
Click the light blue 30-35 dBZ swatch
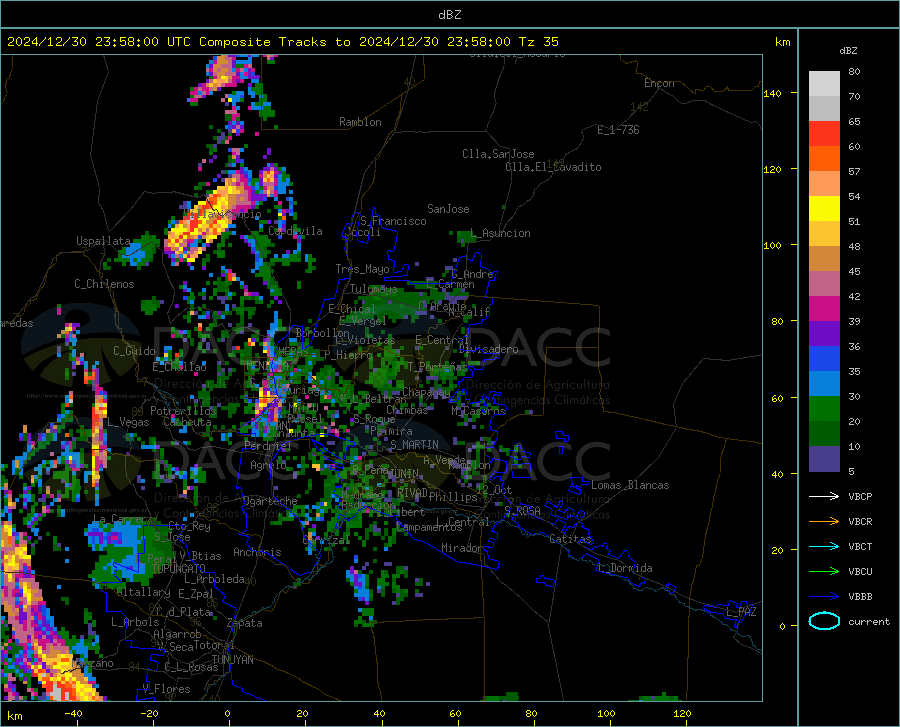[824, 384]
